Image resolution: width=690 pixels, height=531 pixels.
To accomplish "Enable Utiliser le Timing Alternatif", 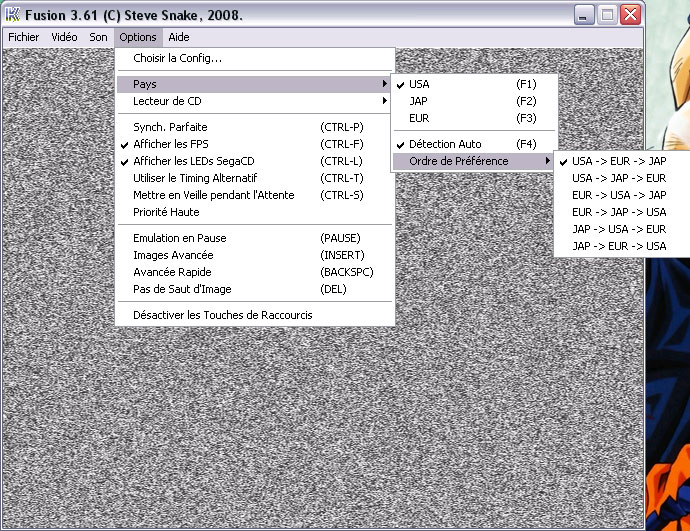I will [255, 178].
